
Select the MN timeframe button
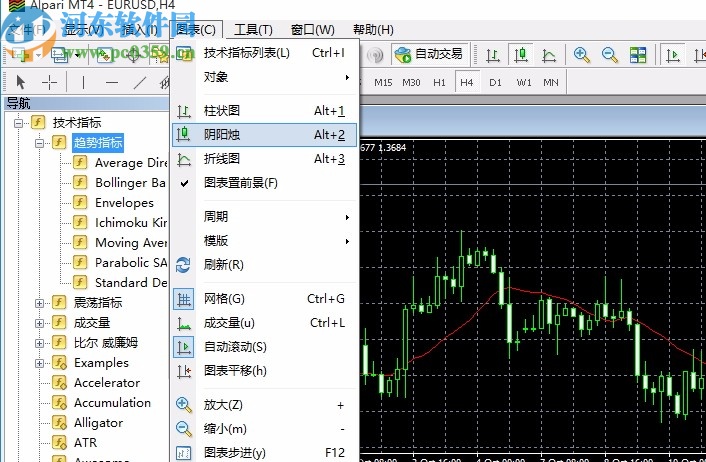(x=551, y=82)
